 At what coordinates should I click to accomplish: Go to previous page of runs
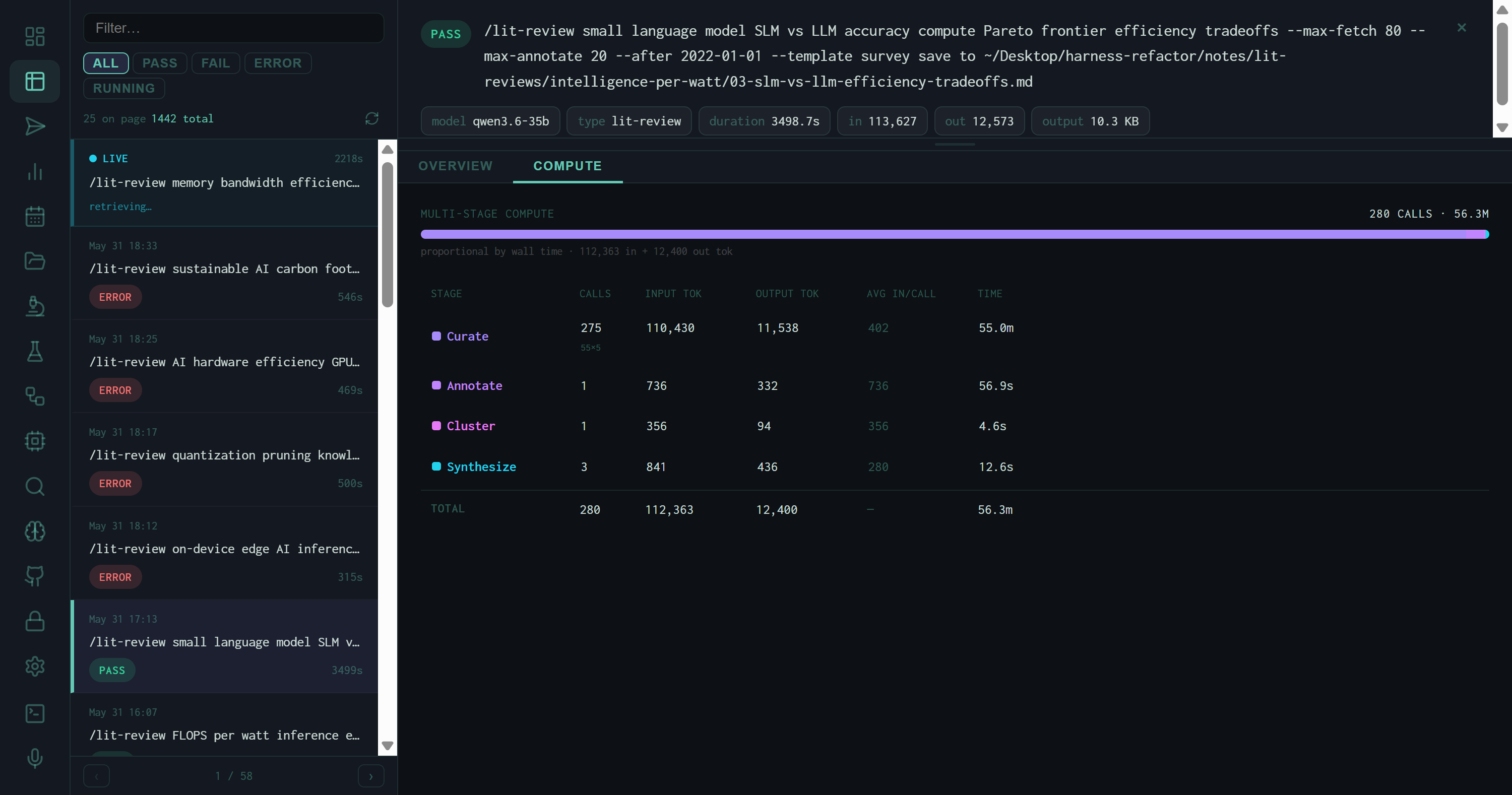click(x=96, y=776)
